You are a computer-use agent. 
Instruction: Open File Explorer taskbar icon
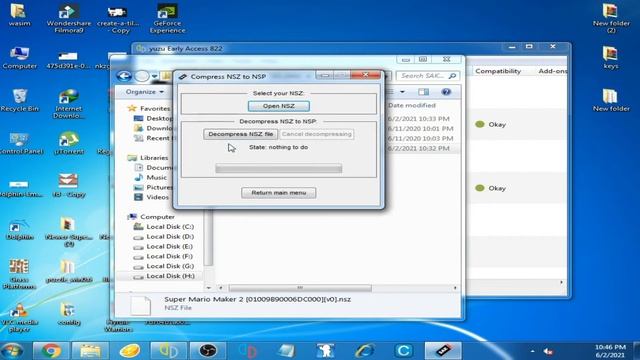click(90, 351)
